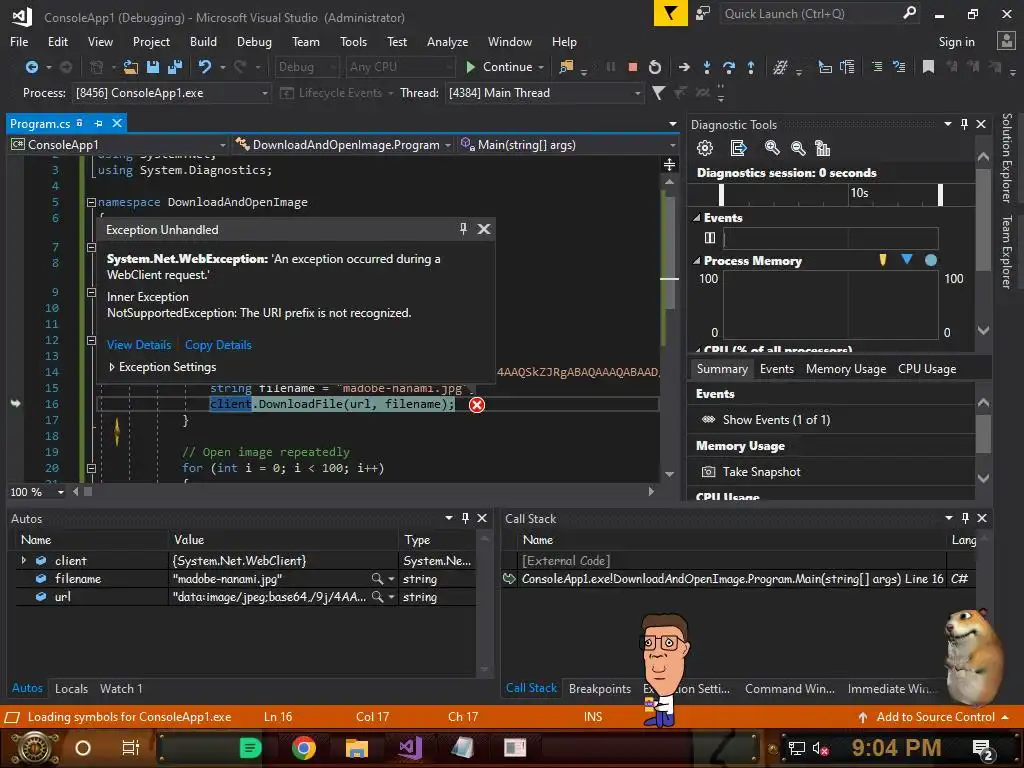Click the Step Over icon
Screen dimensions: 1024x768
[x=729, y=67]
